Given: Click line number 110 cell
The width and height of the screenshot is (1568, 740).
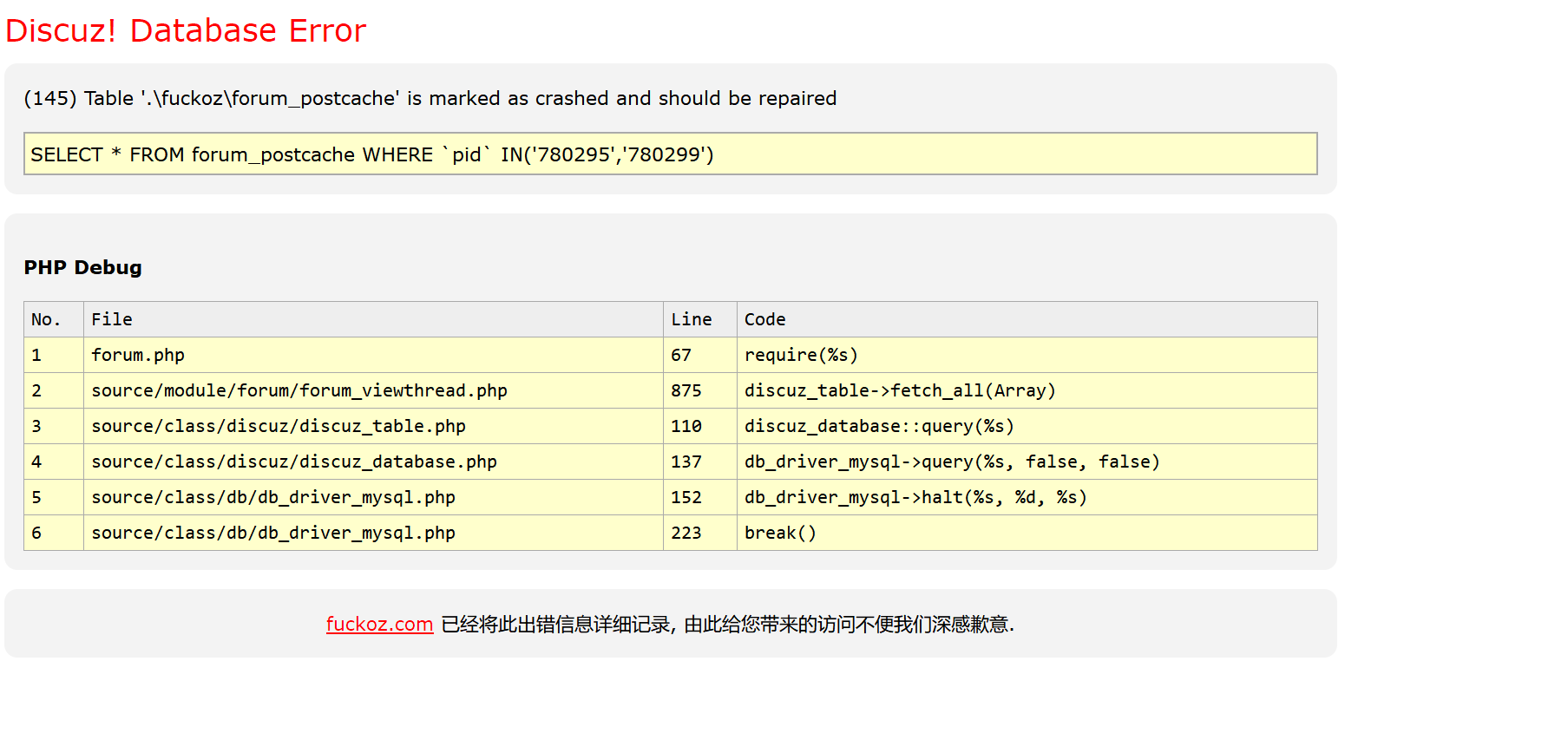Looking at the screenshot, I should [x=700, y=426].
